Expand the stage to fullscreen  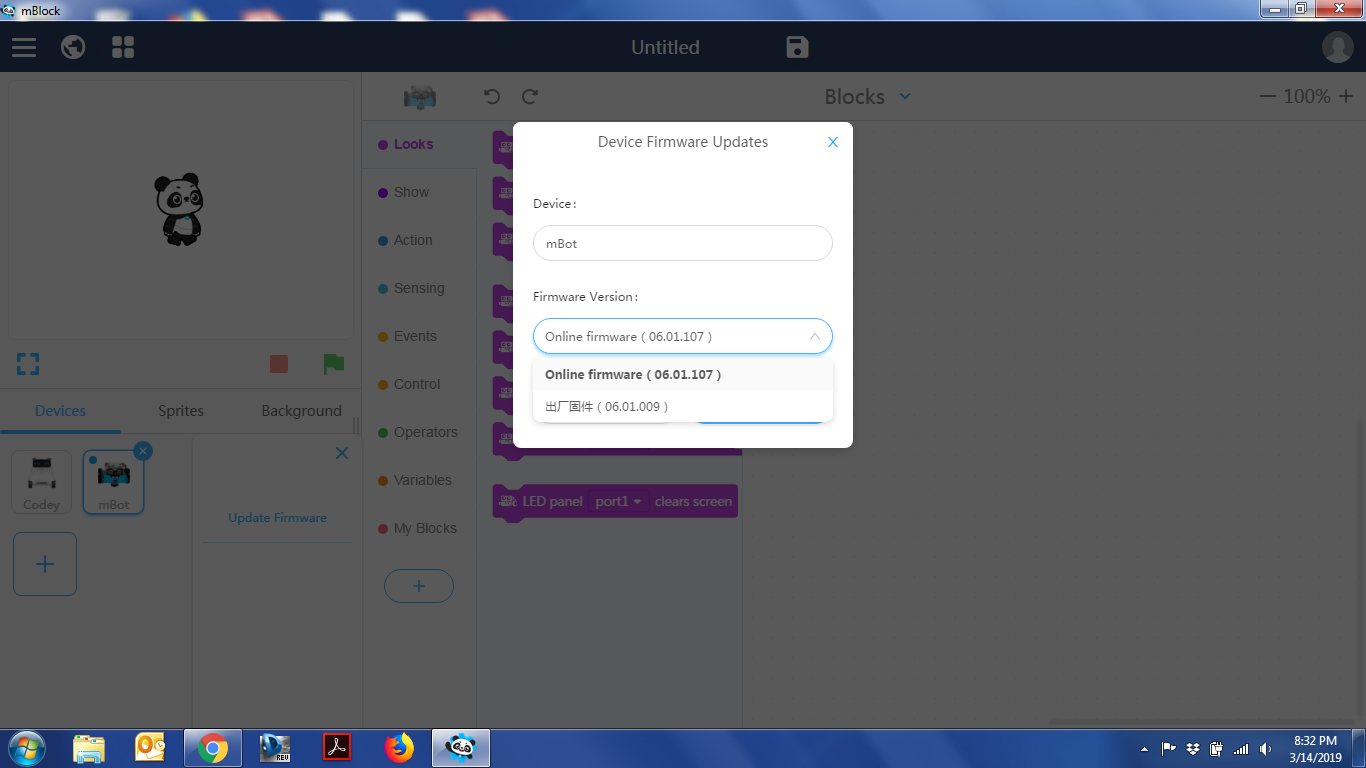pyautogui.click(x=28, y=364)
